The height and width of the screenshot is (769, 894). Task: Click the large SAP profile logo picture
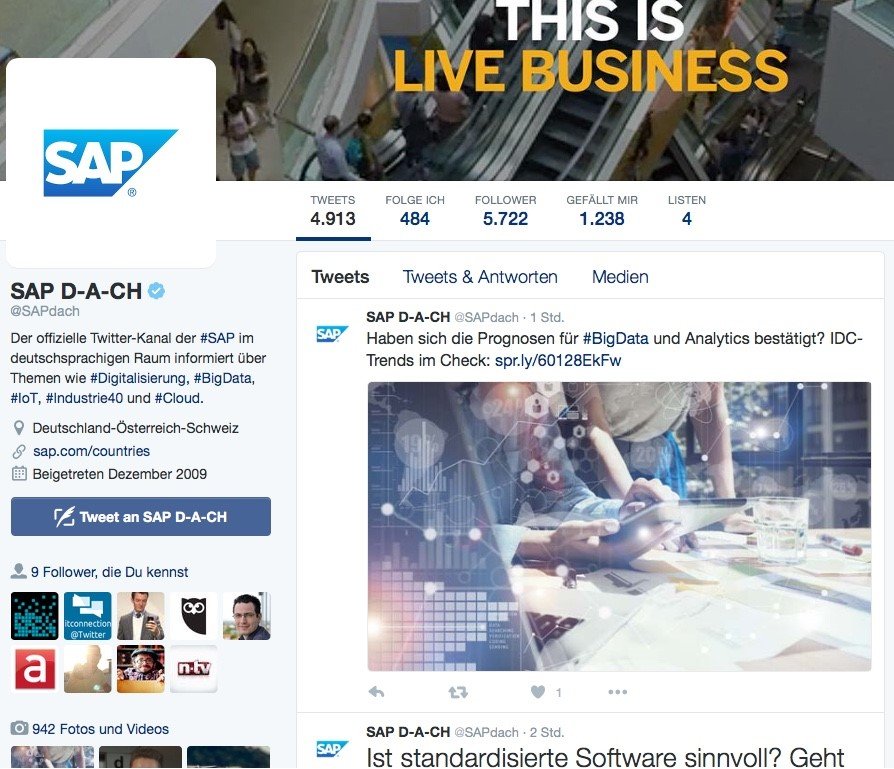(x=111, y=162)
